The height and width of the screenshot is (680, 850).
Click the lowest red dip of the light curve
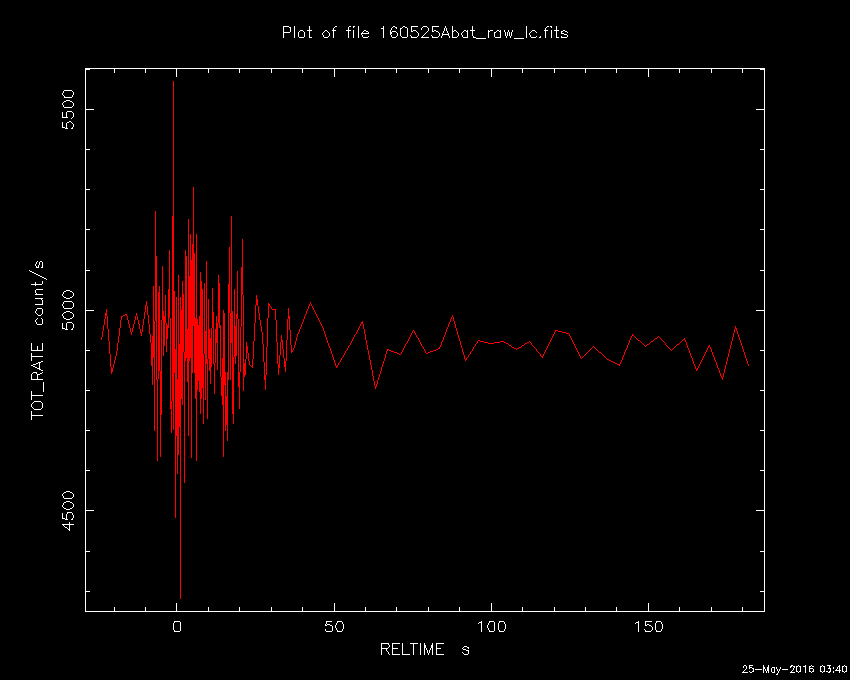click(x=180, y=598)
